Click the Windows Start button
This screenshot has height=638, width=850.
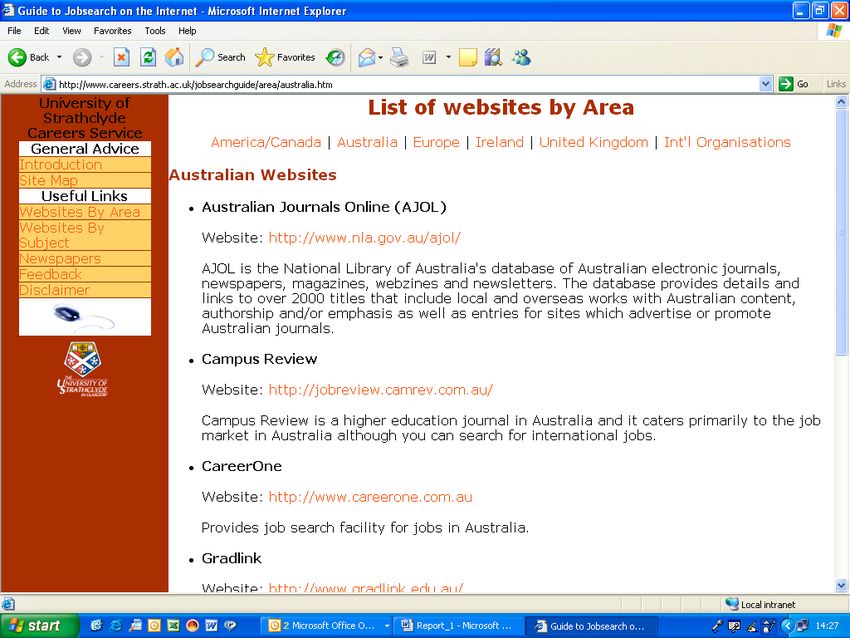pos(38,626)
